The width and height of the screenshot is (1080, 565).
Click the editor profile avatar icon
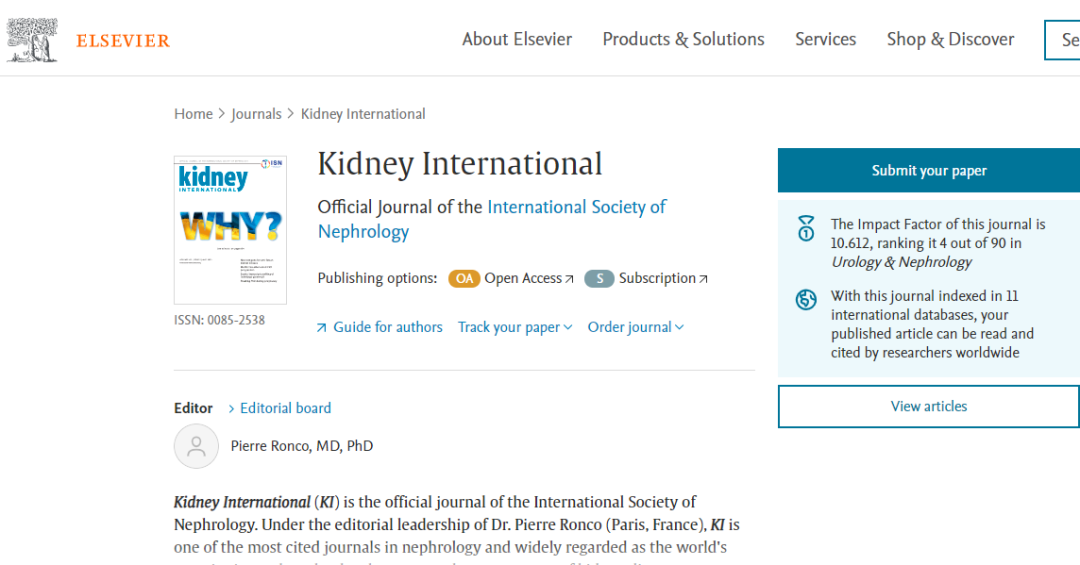(196, 446)
